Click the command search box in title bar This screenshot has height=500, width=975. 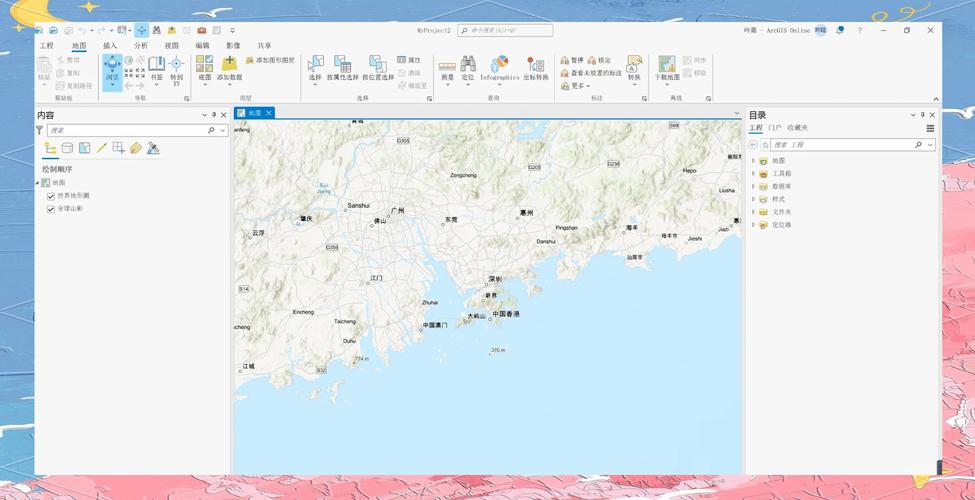tap(505, 30)
